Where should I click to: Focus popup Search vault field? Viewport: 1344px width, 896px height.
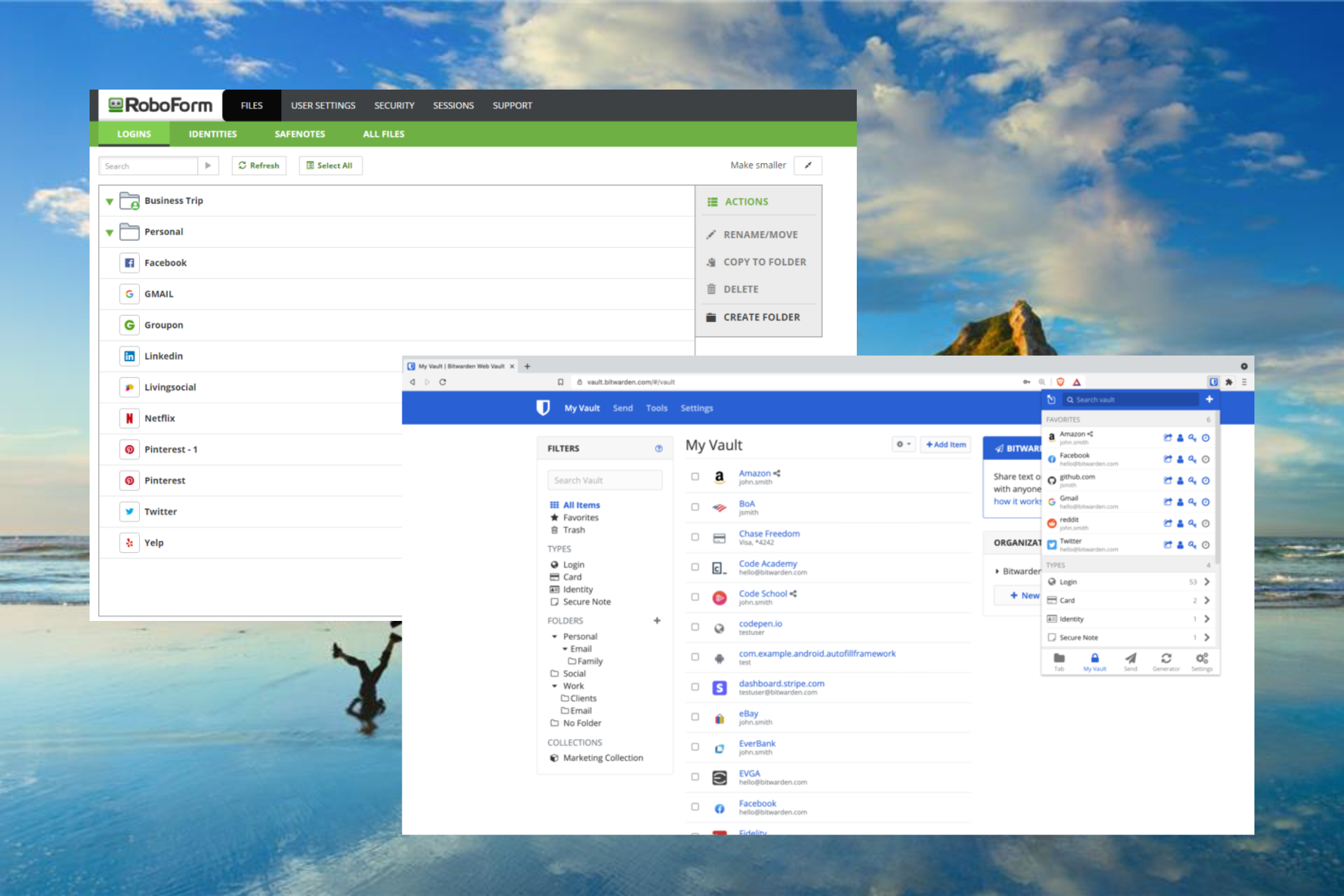pyautogui.click(x=1130, y=400)
